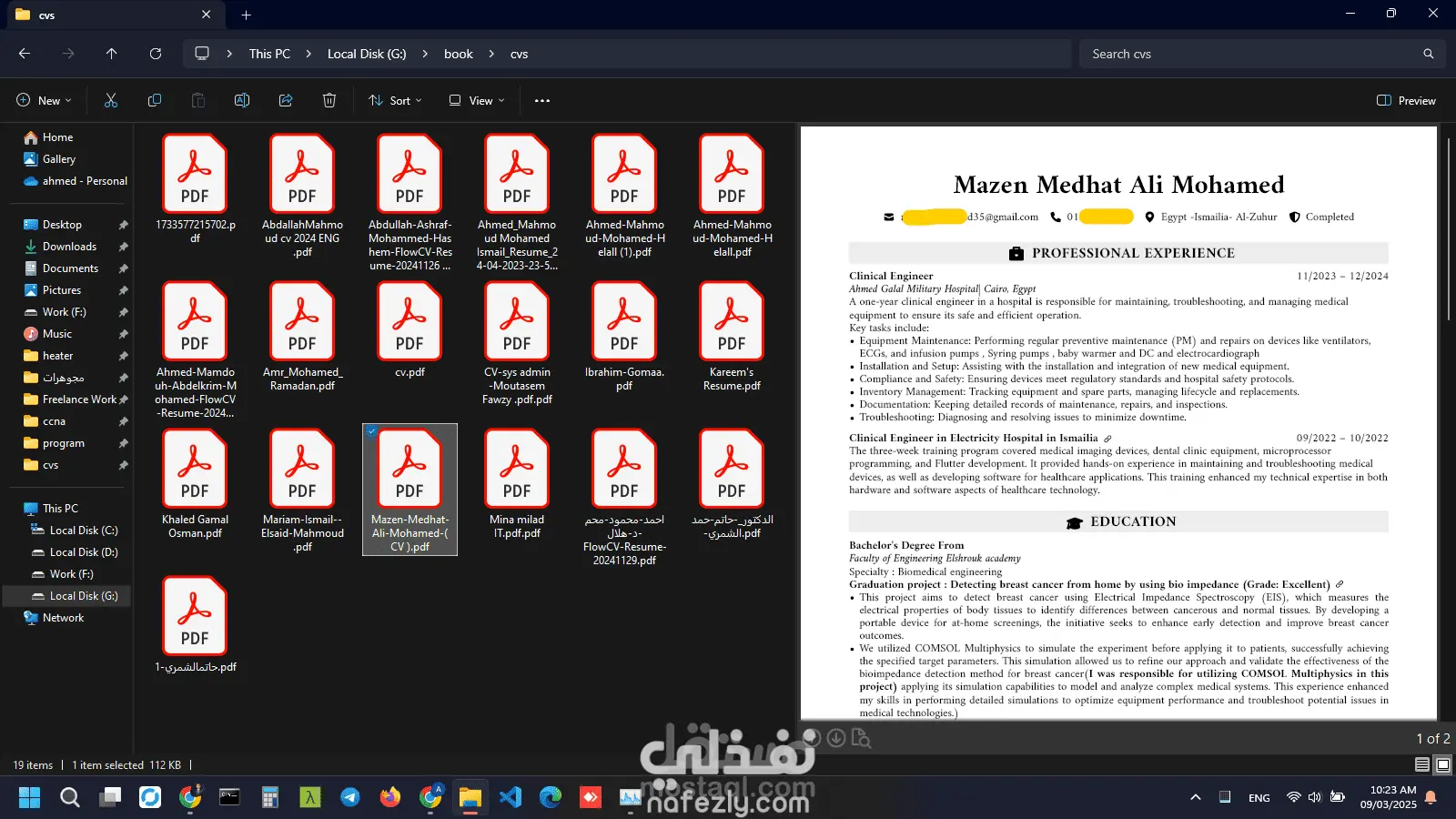
Task: Open the New dropdown menu
Action: point(44,100)
